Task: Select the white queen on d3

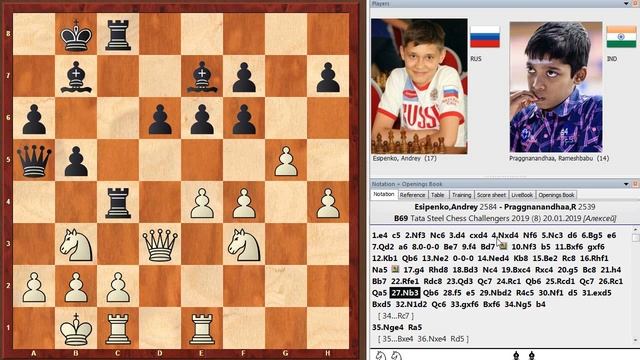Action: 160,245
